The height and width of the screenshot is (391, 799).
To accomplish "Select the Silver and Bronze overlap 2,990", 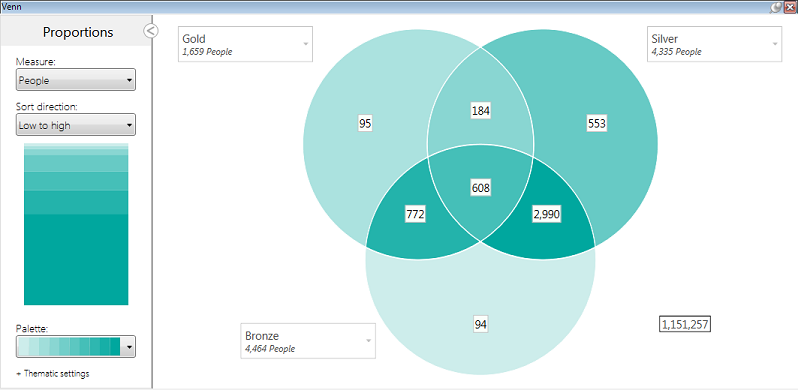I will pyautogui.click(x=547, y=215).
